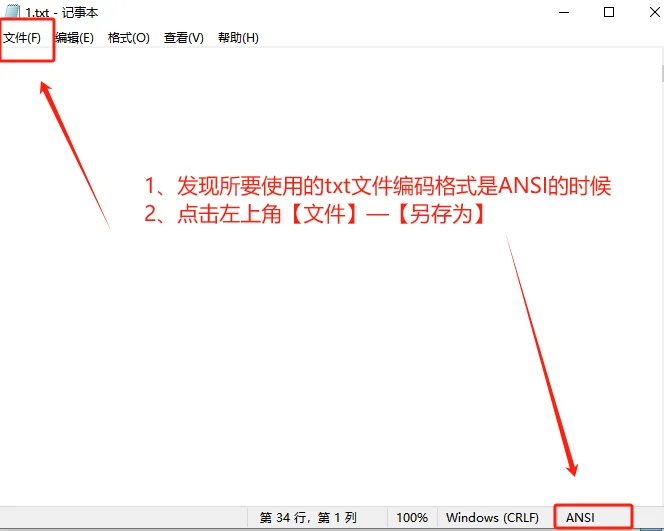The width and height of the screenshot is (664, 531).
Task: Click 第 34 行, 第 1 列 position indicator
Action: (308, 517)
